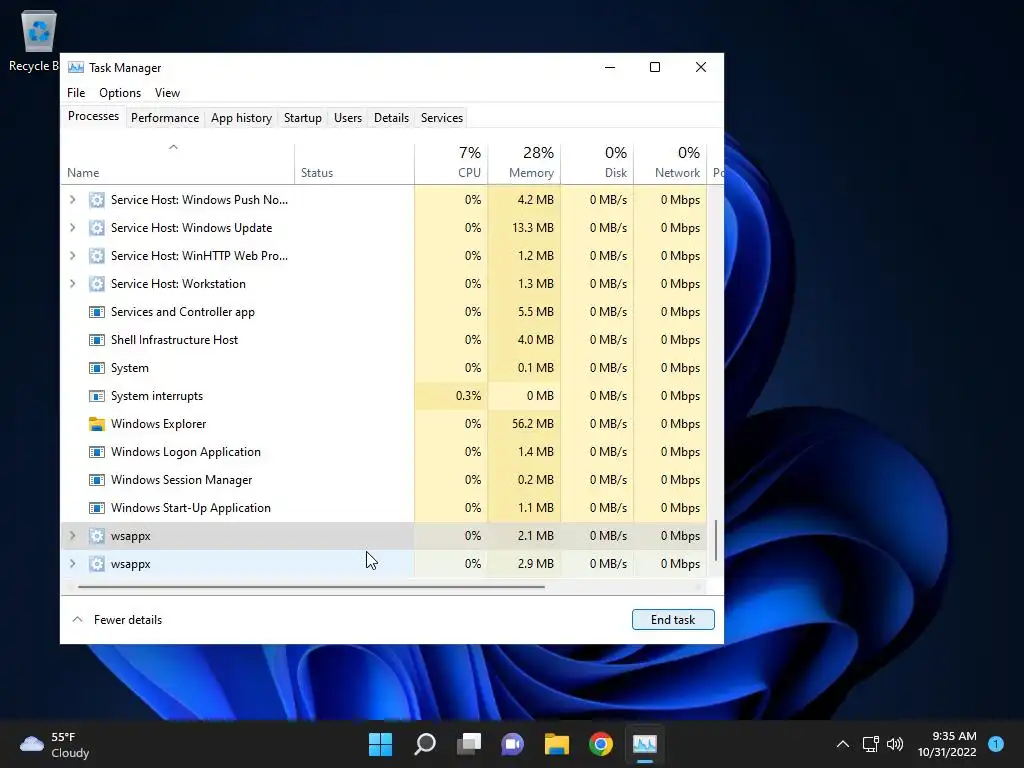1024x768 pixels.
Task: Click the network icon in the system tray
Action: pyautogui.click(x=870, y=744)
